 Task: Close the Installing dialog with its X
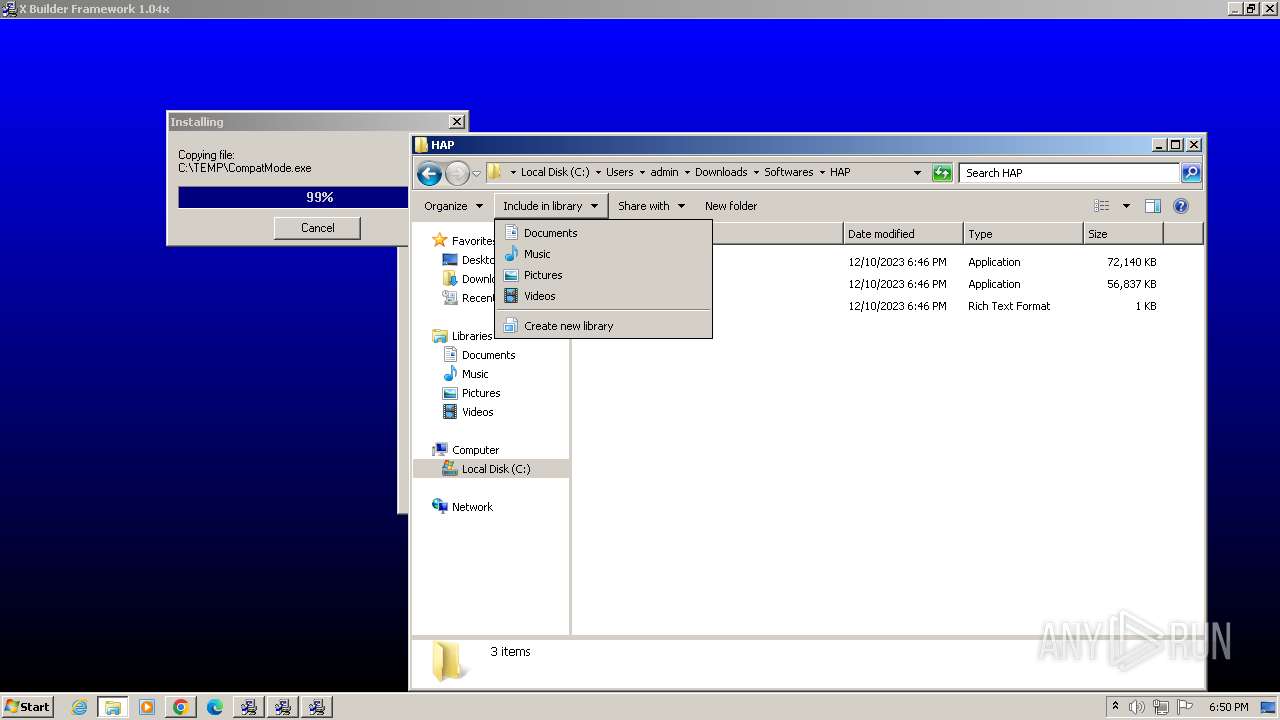pos(457,122)
